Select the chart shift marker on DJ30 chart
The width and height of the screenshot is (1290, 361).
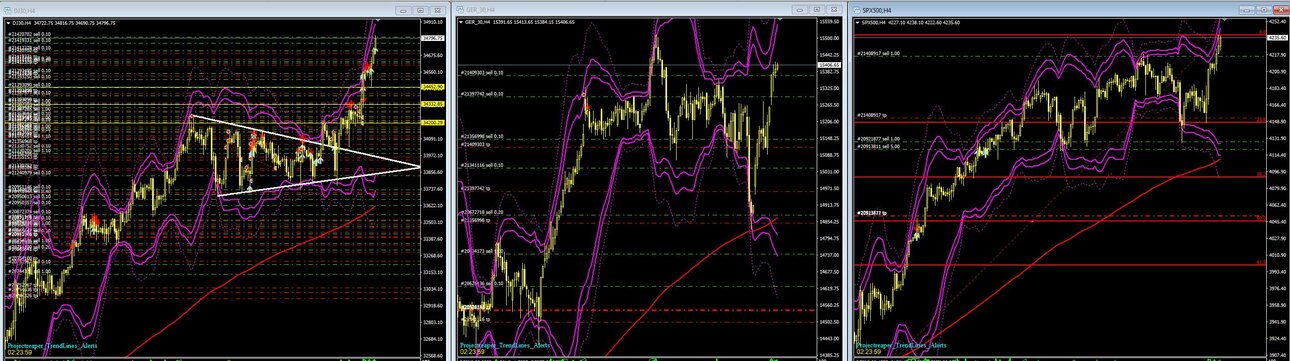pyautogui.click(x=378, y=20)
